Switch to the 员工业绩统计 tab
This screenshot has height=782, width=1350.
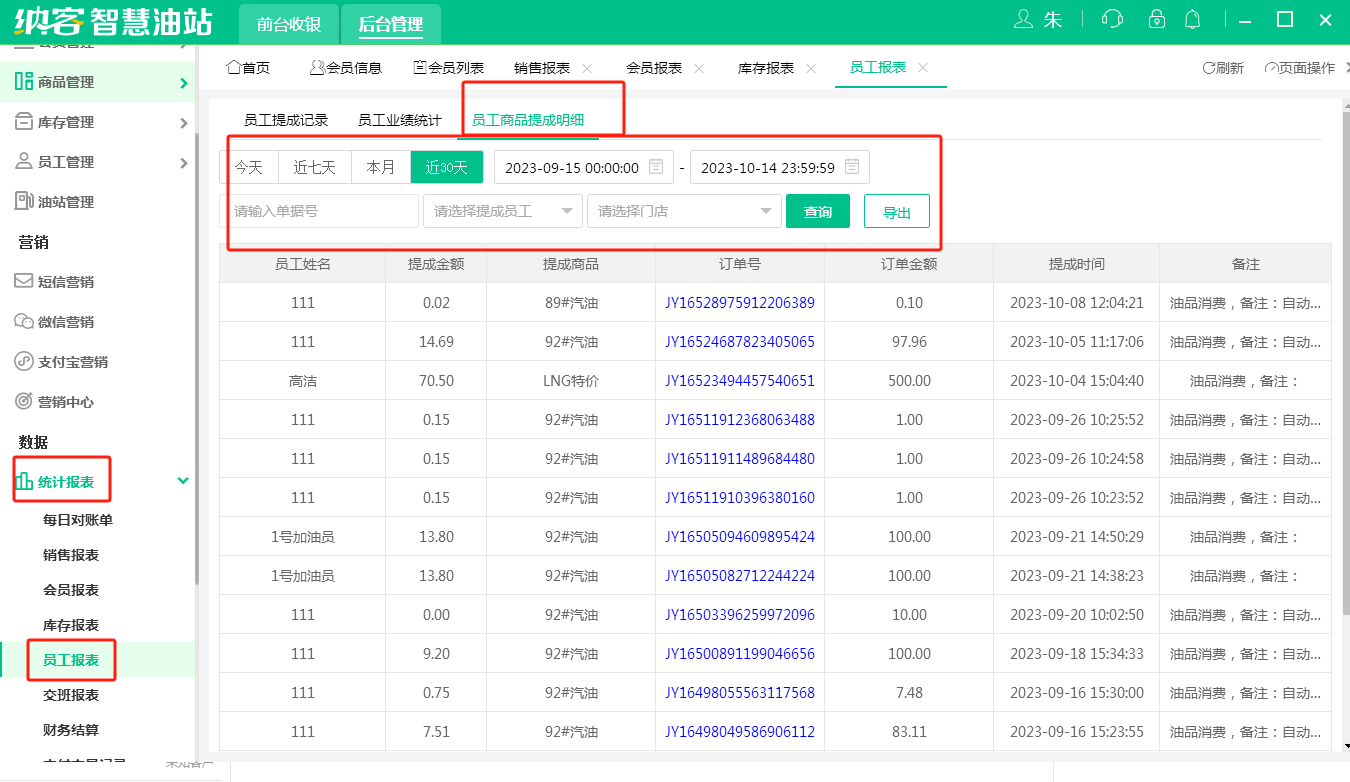pyautogui.click(x=400, y=120)
